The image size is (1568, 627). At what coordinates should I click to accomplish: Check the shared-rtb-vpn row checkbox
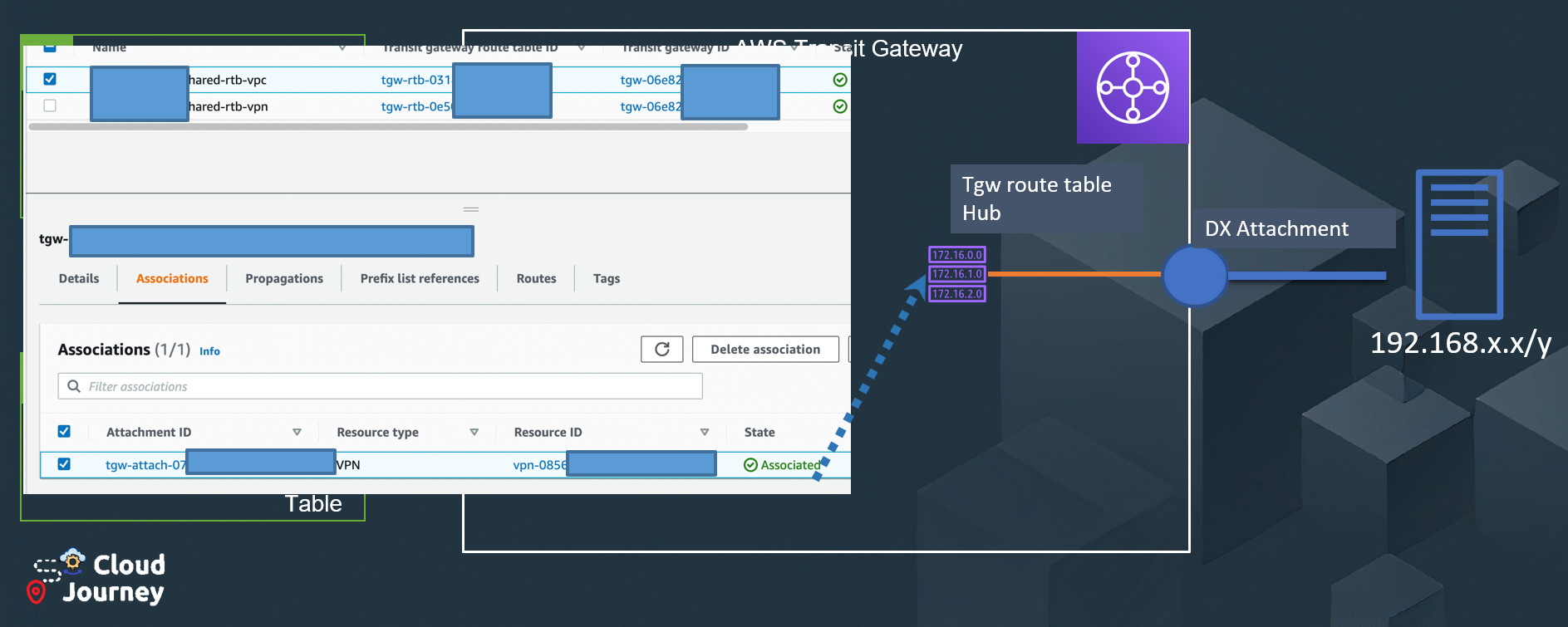coord(50,105)
